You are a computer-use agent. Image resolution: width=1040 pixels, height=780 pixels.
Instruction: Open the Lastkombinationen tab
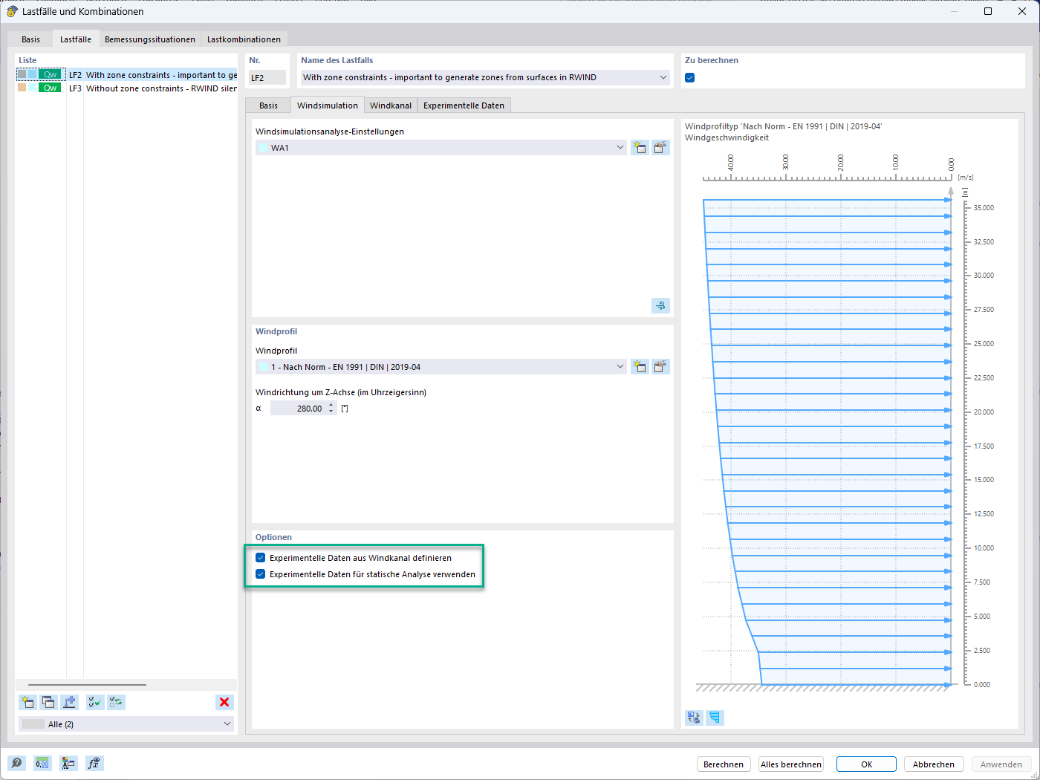click(x=243, y=39)
